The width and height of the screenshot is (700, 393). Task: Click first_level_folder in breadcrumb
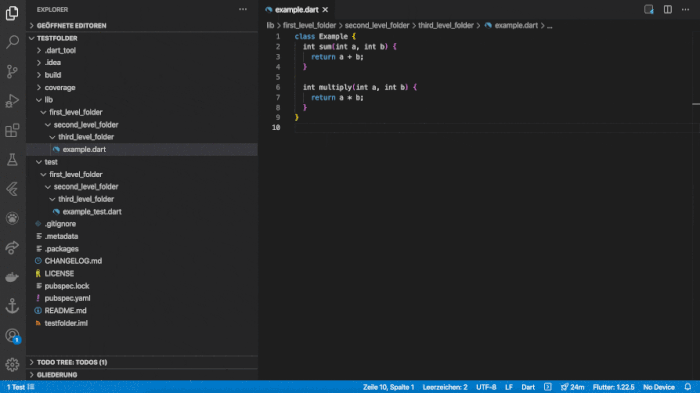coord(309,25)
